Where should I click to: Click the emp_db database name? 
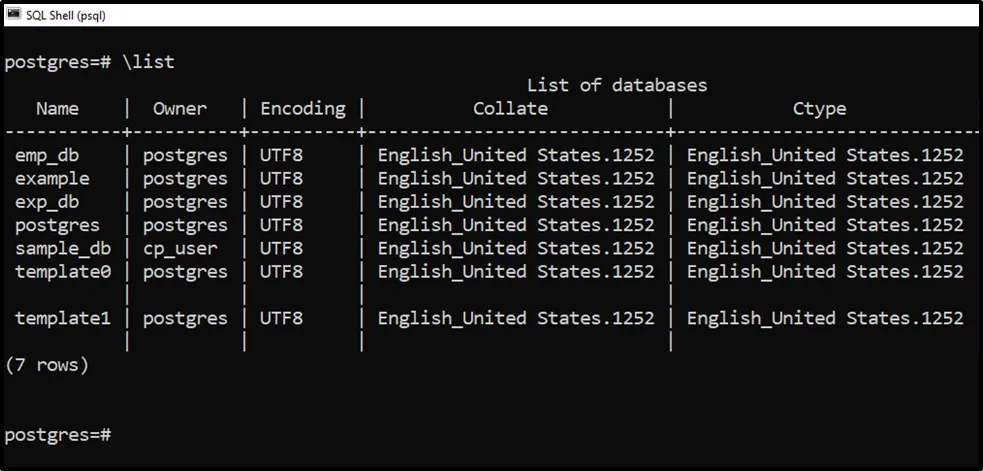tap(47, 155)
